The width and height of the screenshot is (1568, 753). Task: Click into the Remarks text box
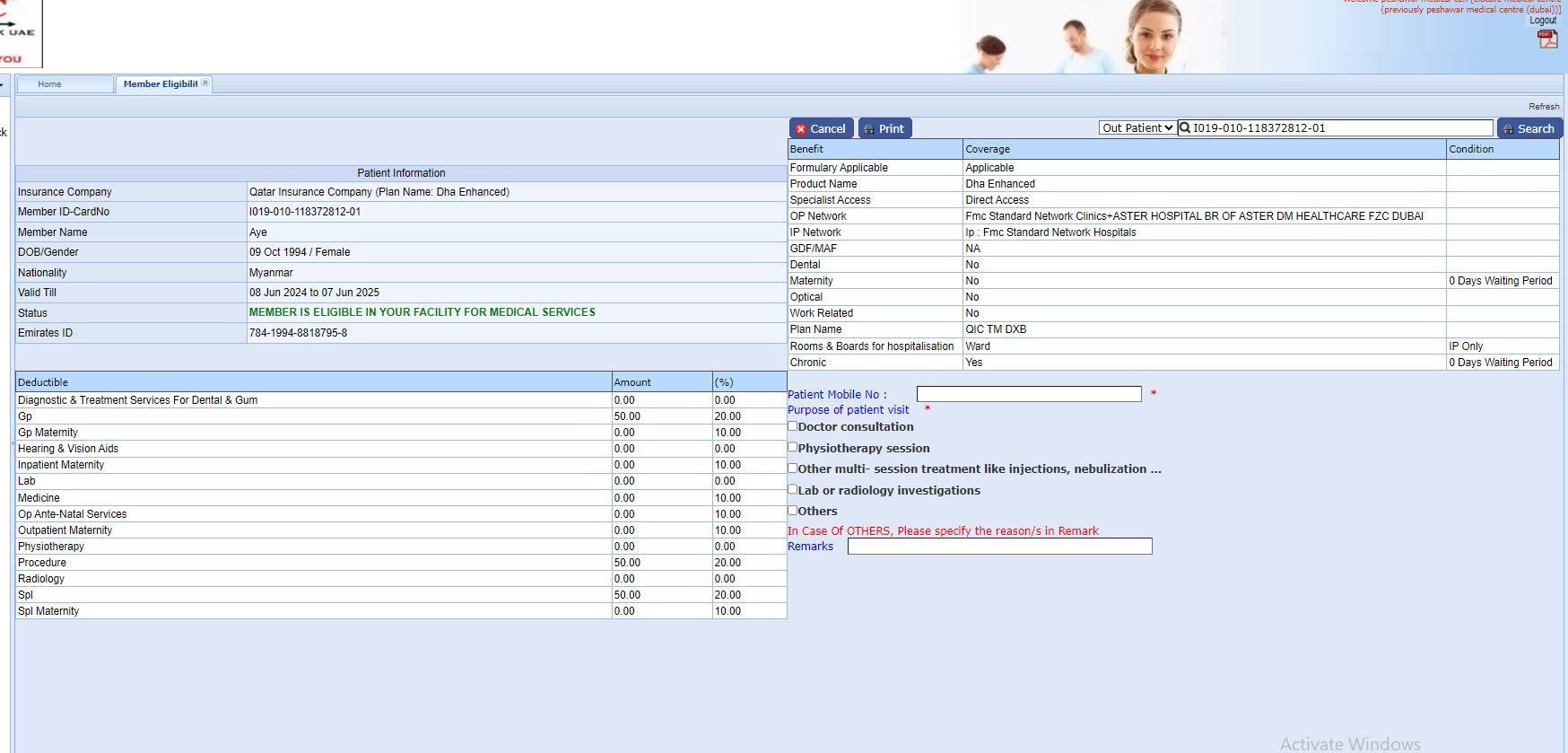click(999, 546)
